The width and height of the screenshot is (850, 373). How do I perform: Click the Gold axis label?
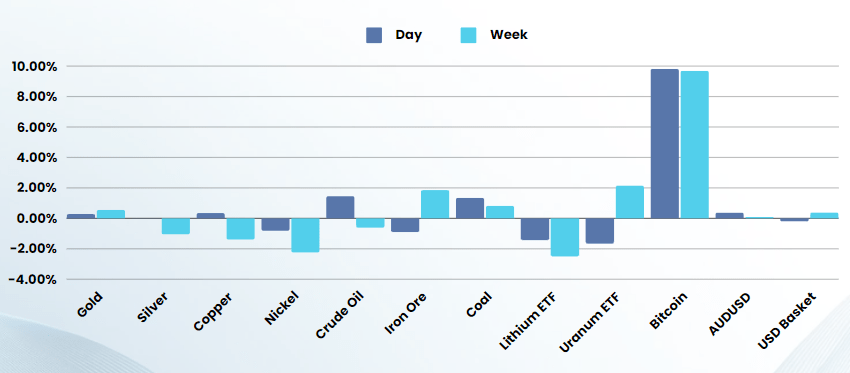[x=90, y=305]
